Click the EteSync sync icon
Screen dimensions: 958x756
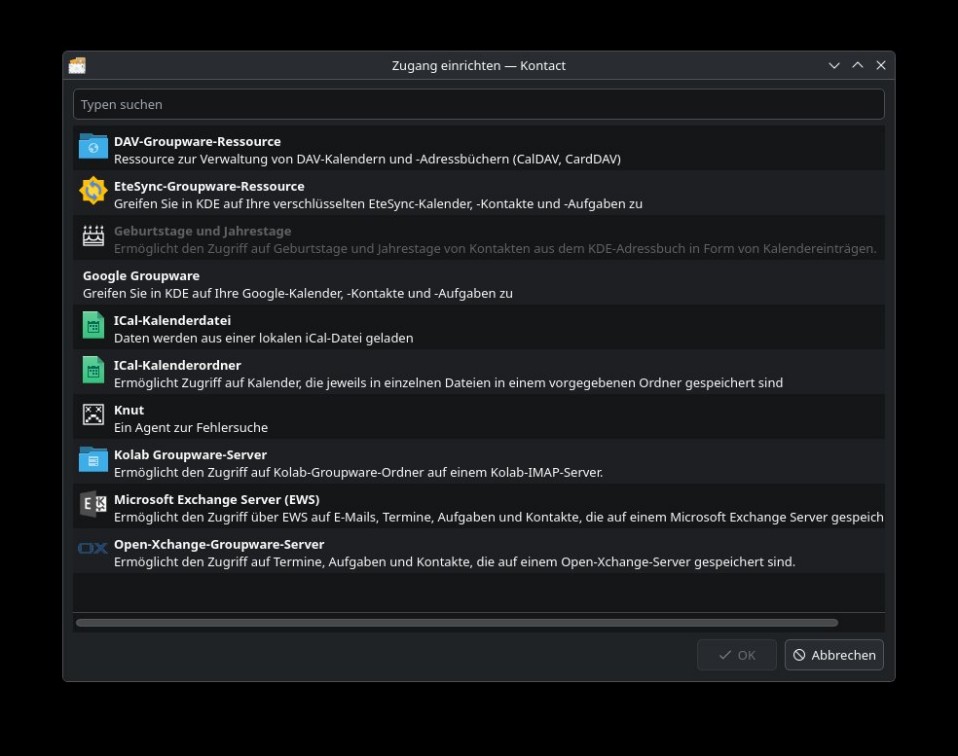pos(93,191)
